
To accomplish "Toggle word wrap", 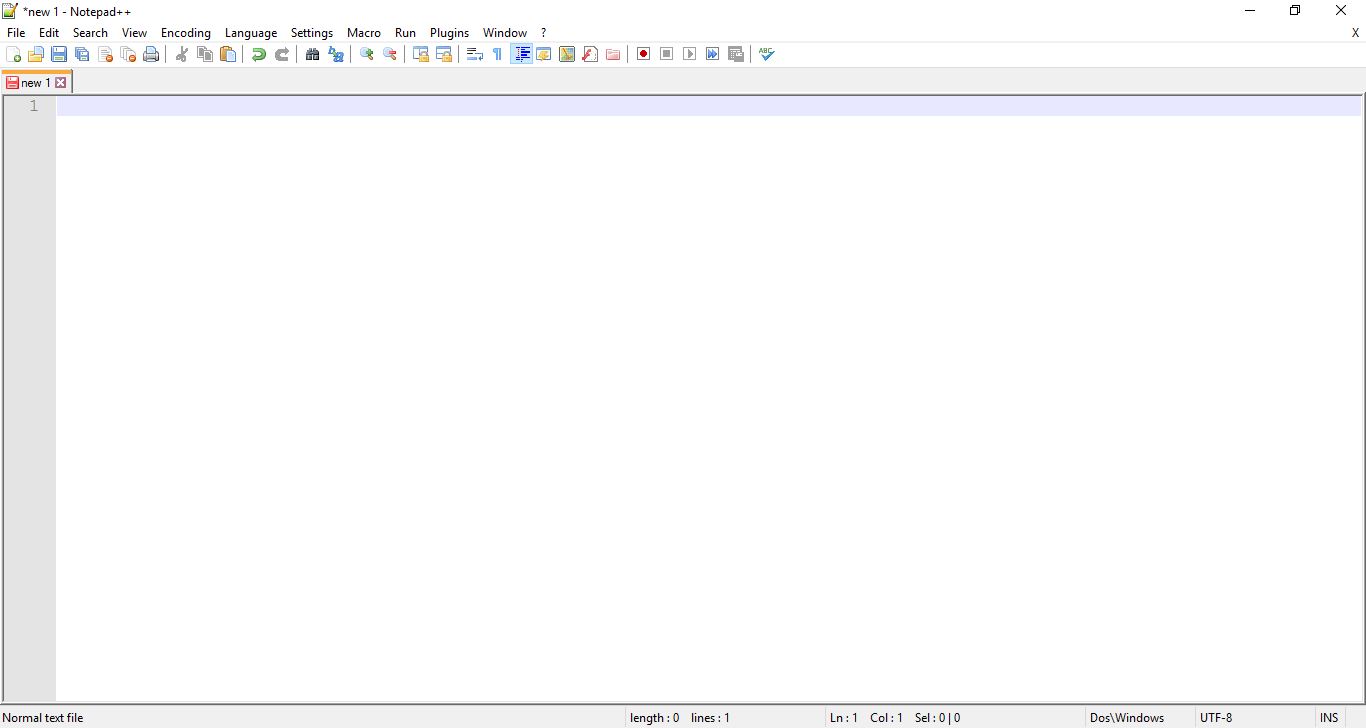I will (474, 54).
